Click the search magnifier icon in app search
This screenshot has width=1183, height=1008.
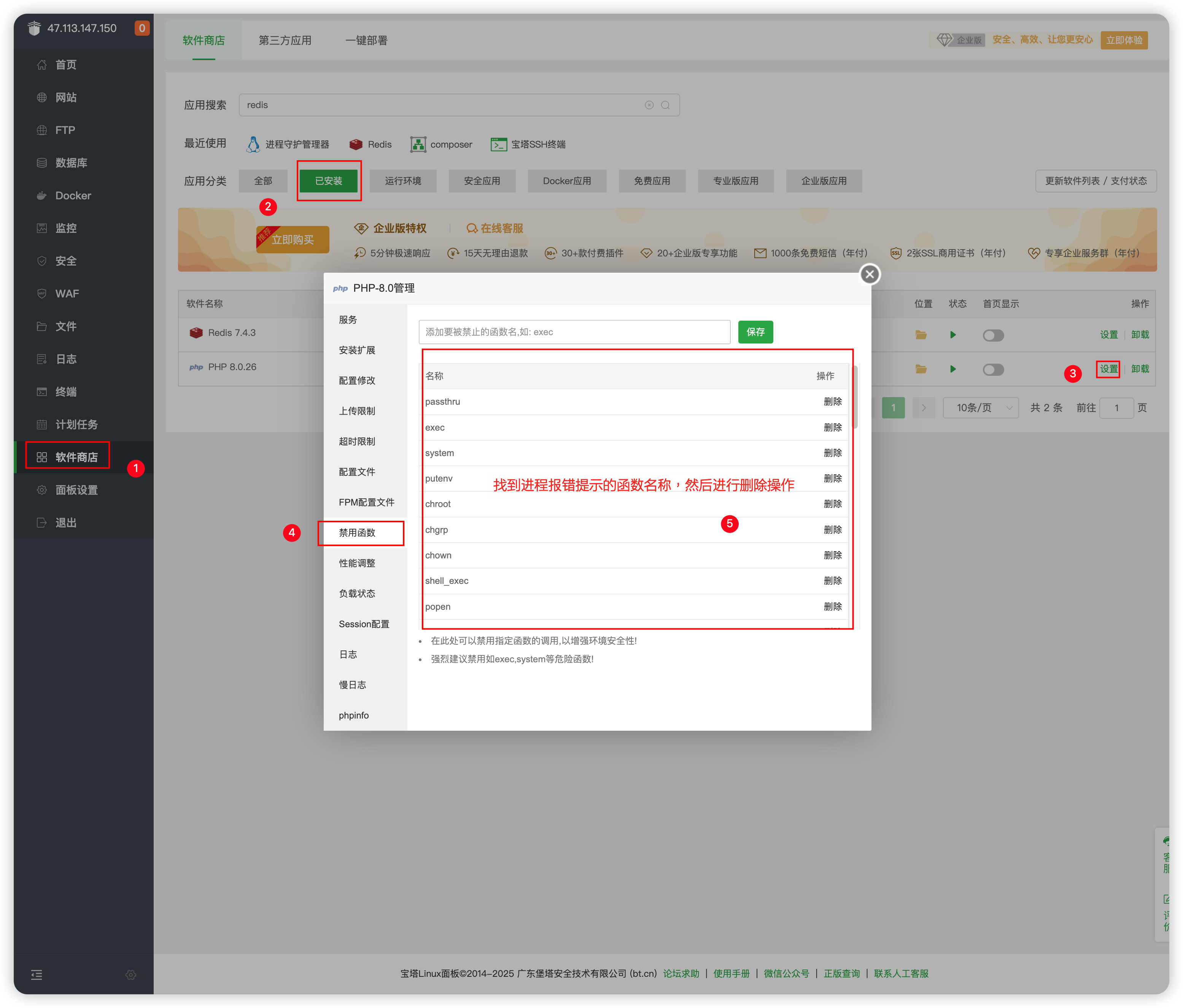pos(665,105)
